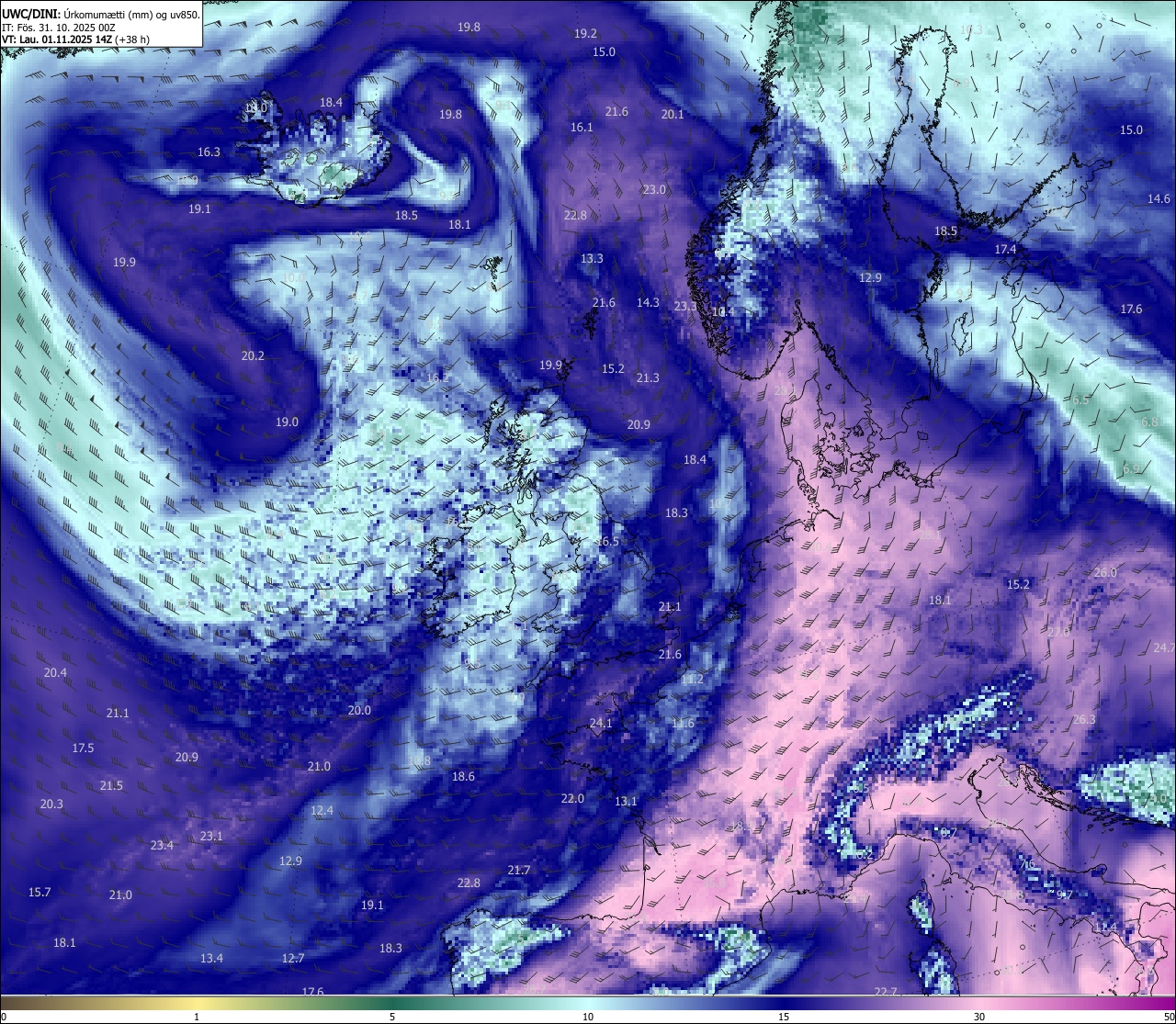Click the map value 24.1
This screenshot has width=1176, height=1024.
click(601, 723)
